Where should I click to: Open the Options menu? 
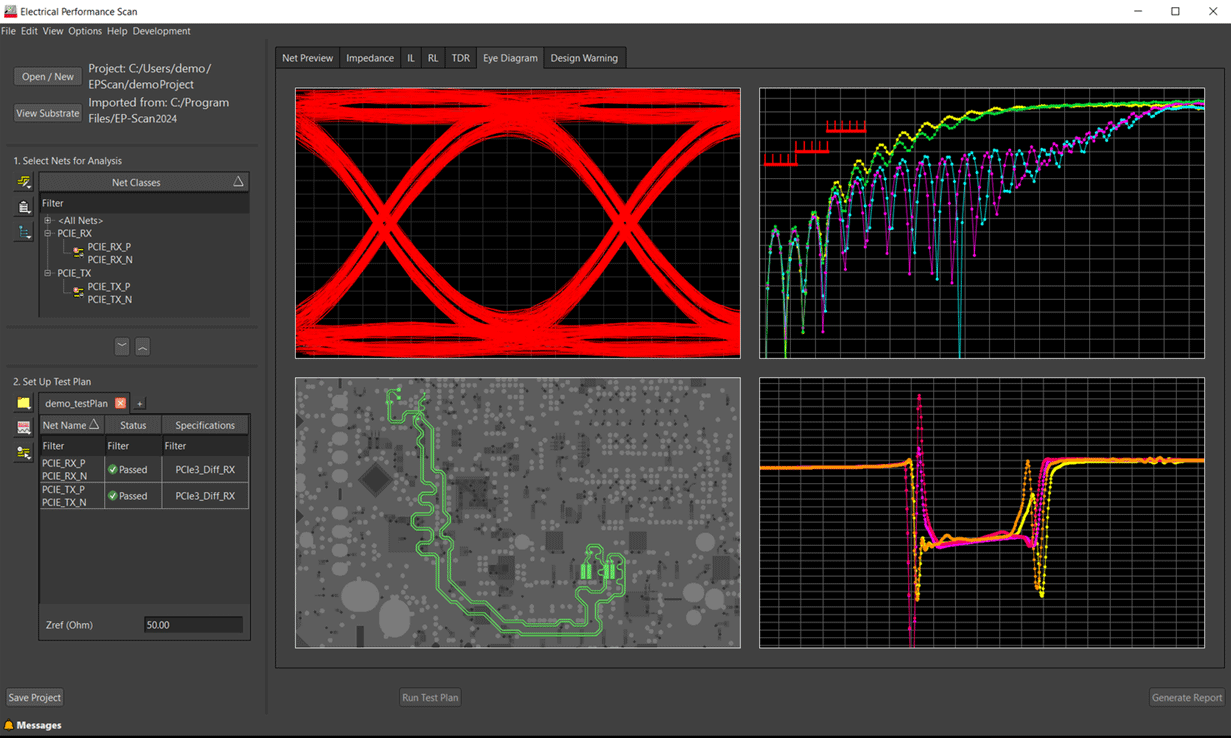[85, 31]
